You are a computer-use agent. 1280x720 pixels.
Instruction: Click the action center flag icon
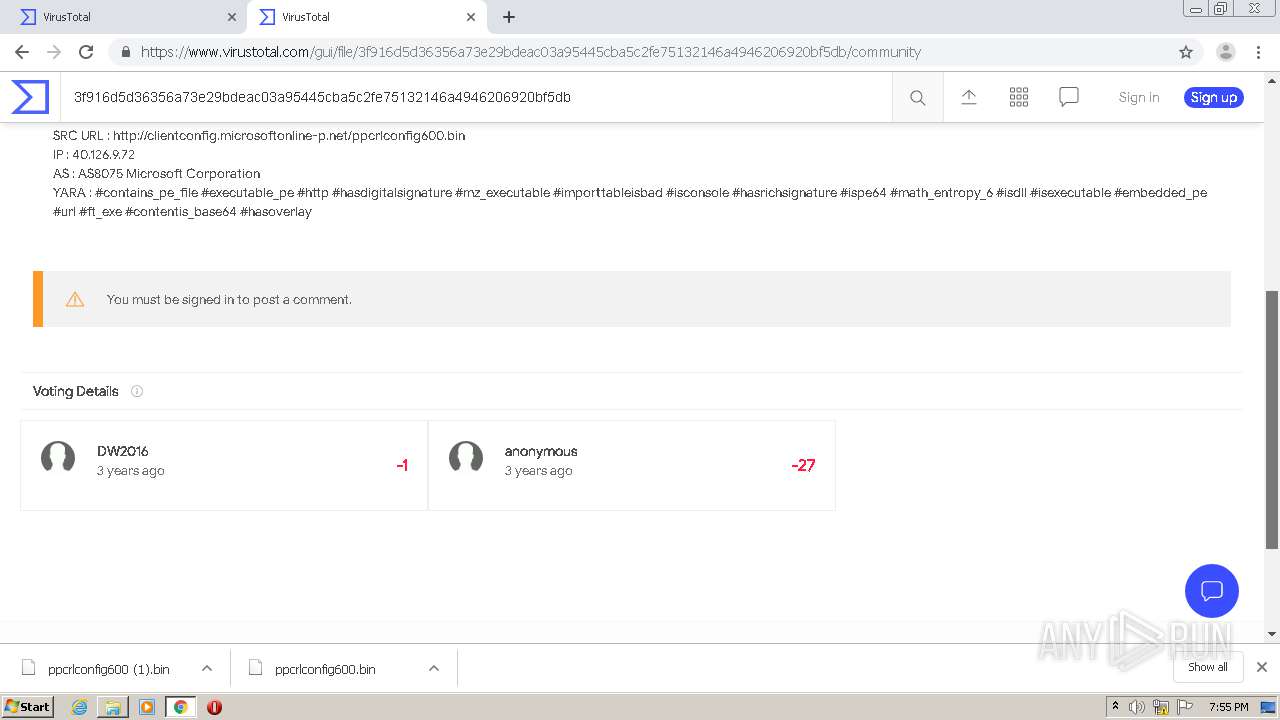1185,707
